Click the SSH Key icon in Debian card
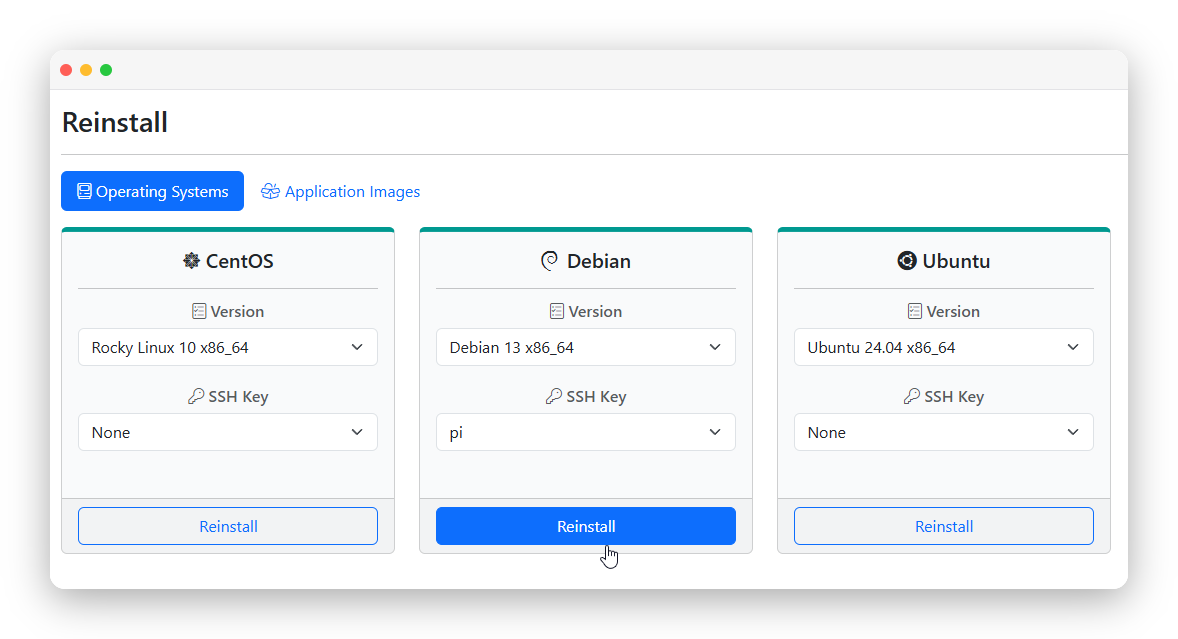Screen dimensions: 1178x639 click(x=554, y=396)
